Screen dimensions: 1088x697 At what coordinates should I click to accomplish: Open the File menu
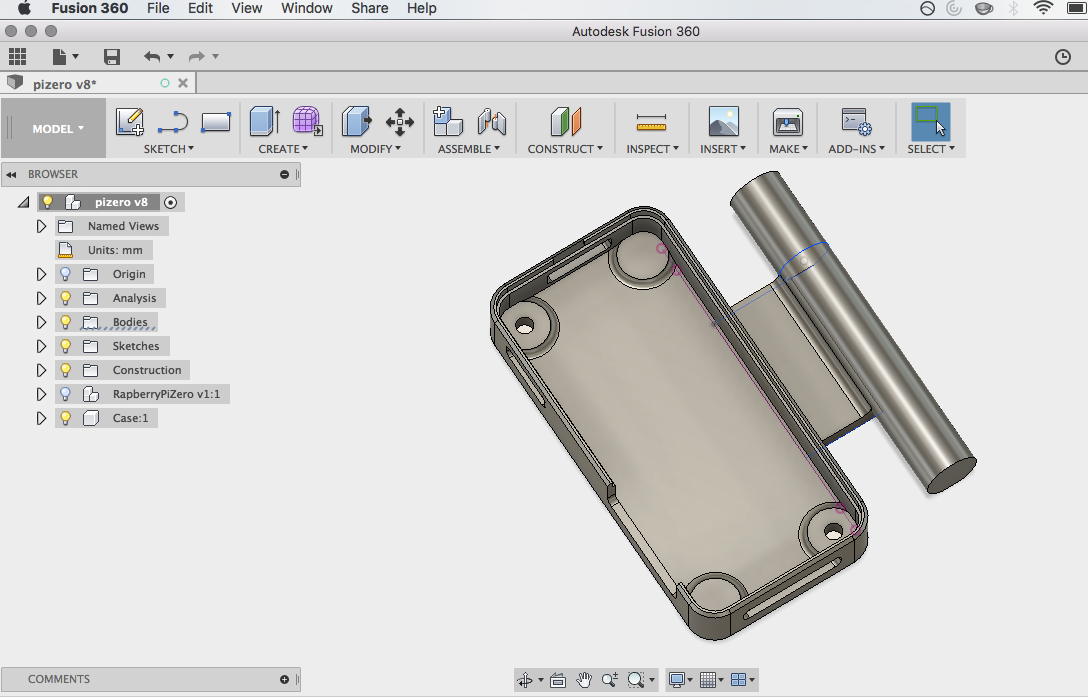click(x=158, y=8)
